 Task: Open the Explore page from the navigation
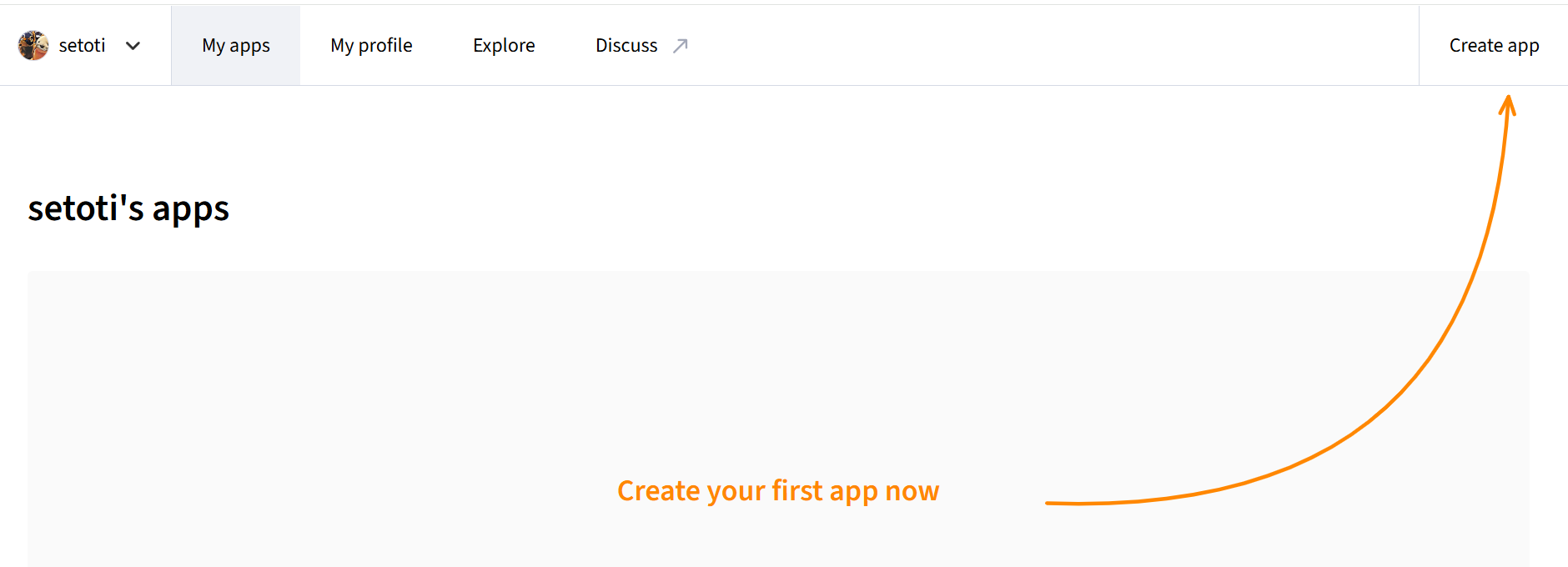pyautogui.click(x=504, y=45)
